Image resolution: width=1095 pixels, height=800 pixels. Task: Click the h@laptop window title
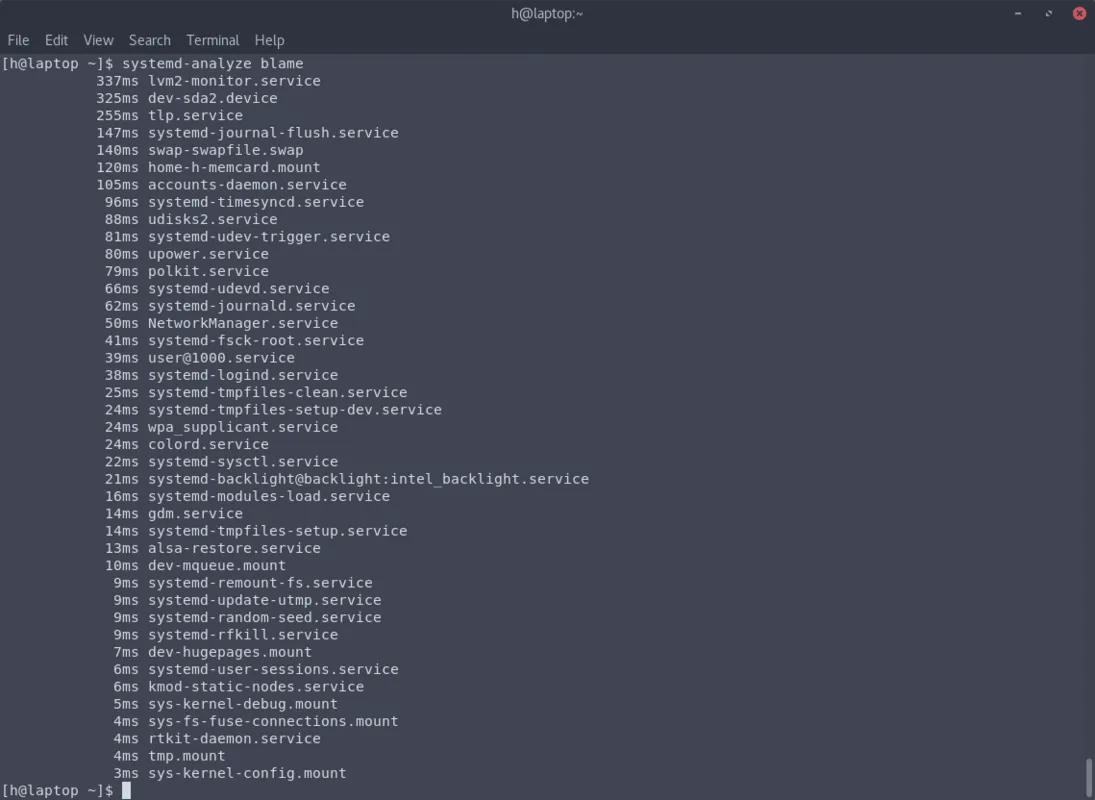click(x=547, y=14)
